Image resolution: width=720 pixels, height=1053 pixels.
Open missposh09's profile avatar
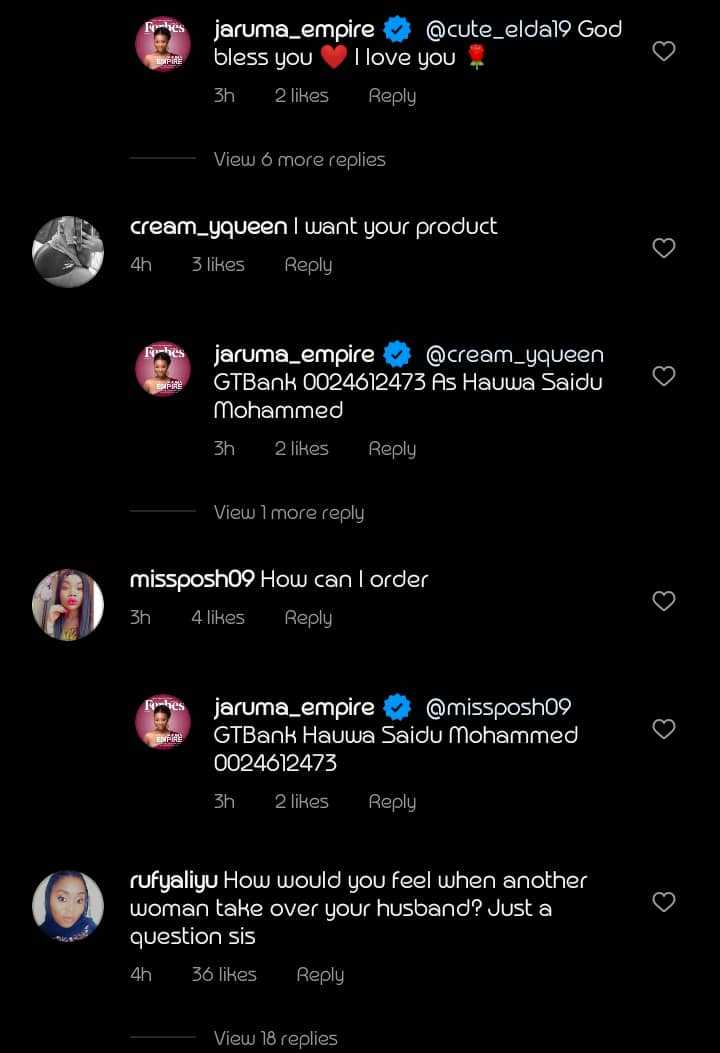tap(68, 605)
